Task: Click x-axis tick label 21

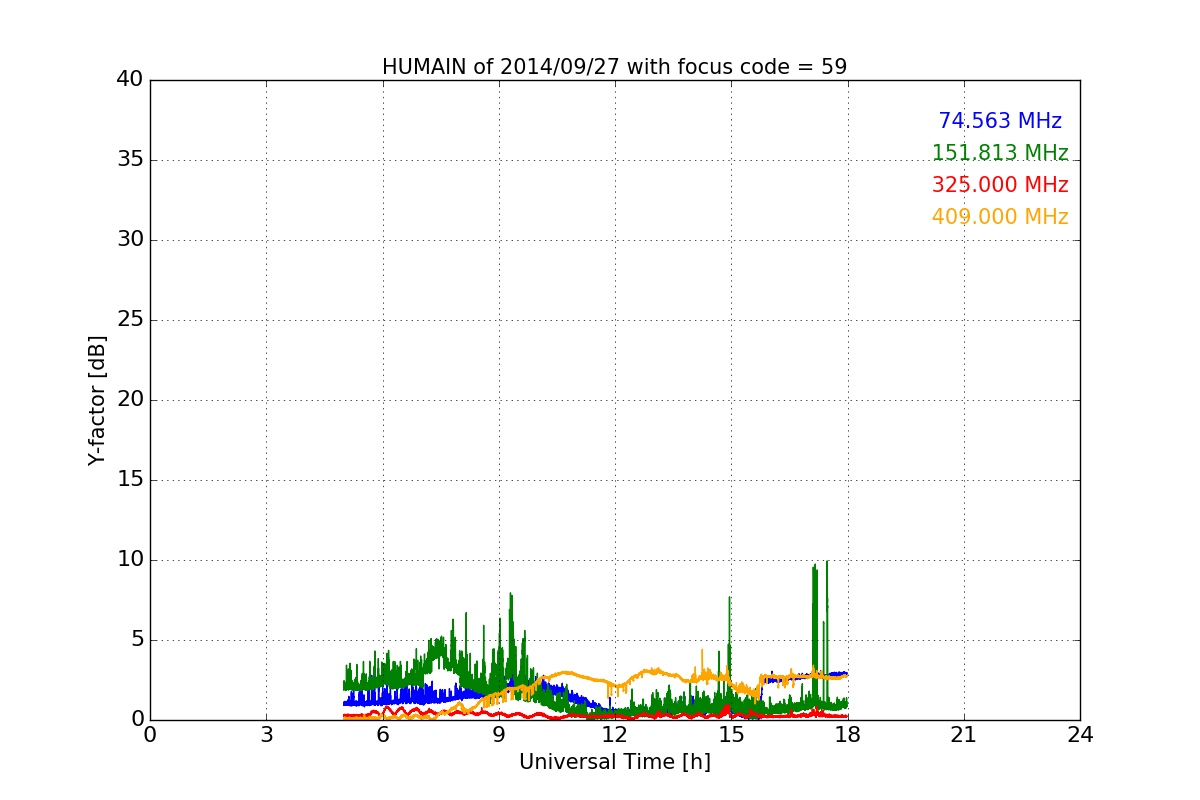Action: pyautogui.click(x=964, y=734)
